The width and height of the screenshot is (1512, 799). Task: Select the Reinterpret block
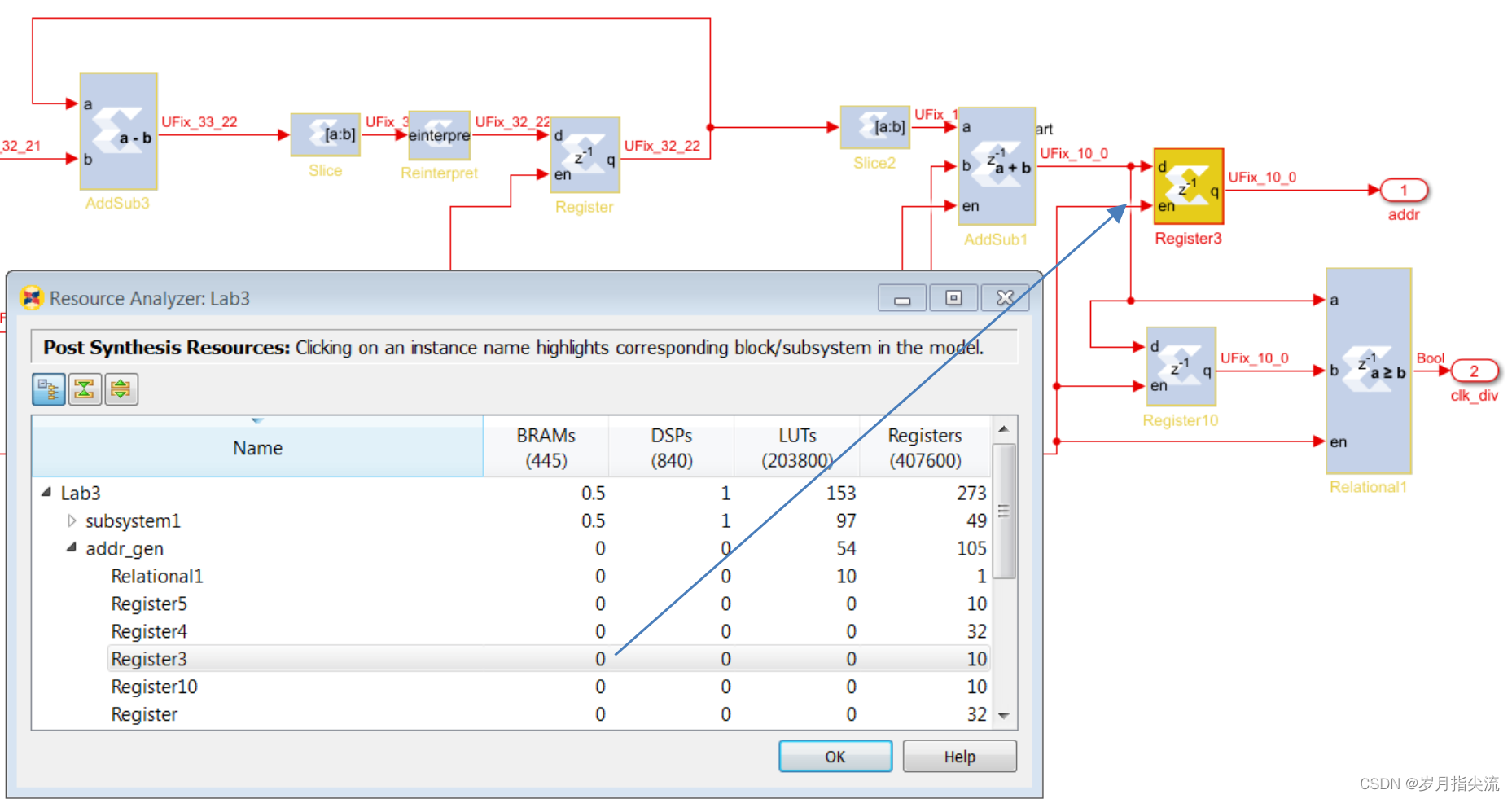[440, 135]
